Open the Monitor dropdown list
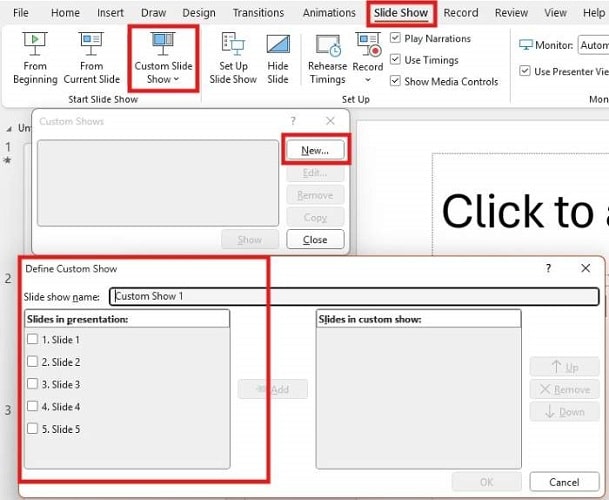The height and width of the screenshot is (500, 609). tap(592, 46)
